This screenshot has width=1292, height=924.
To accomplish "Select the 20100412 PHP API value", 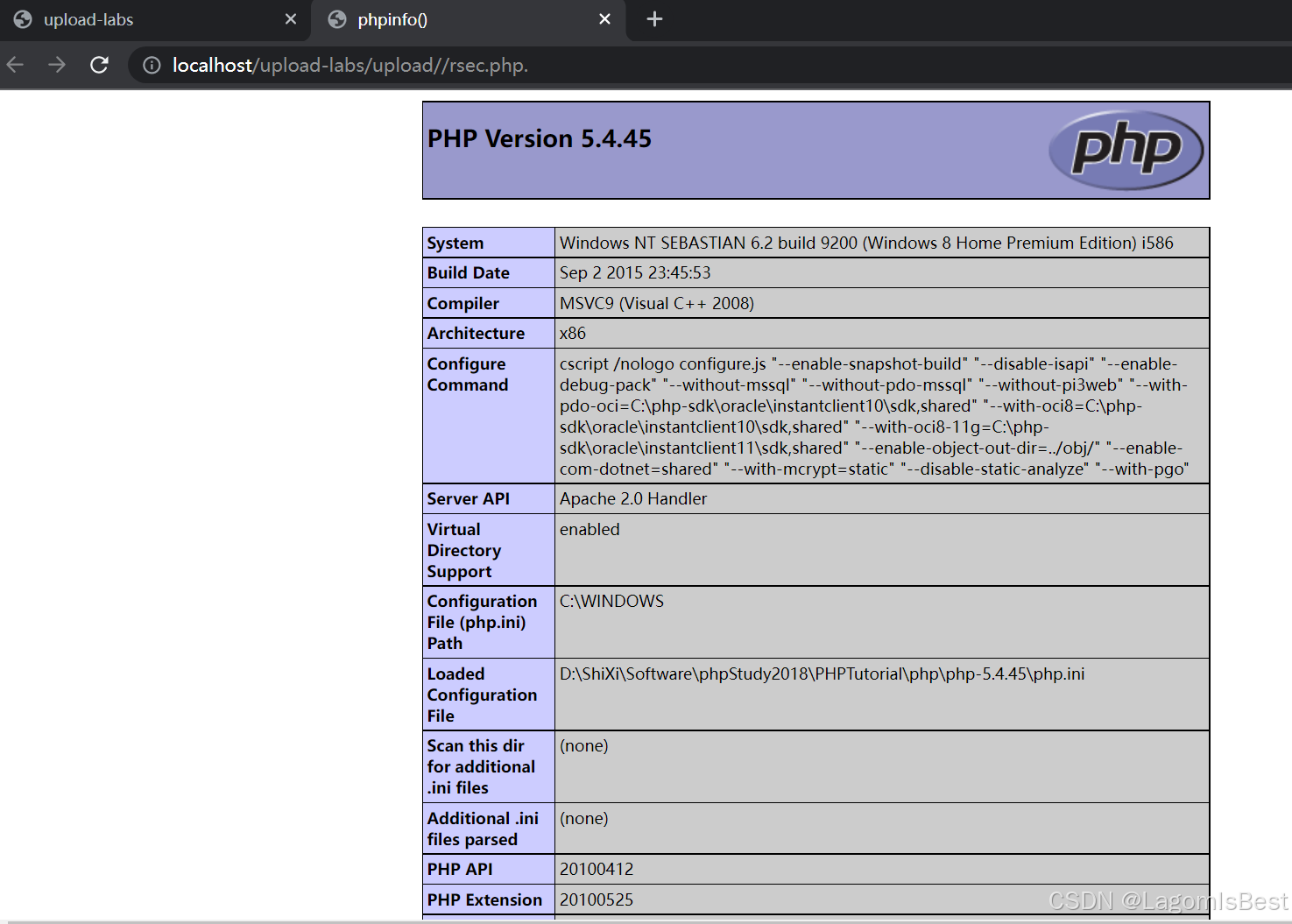I will [x=597, y=869].
